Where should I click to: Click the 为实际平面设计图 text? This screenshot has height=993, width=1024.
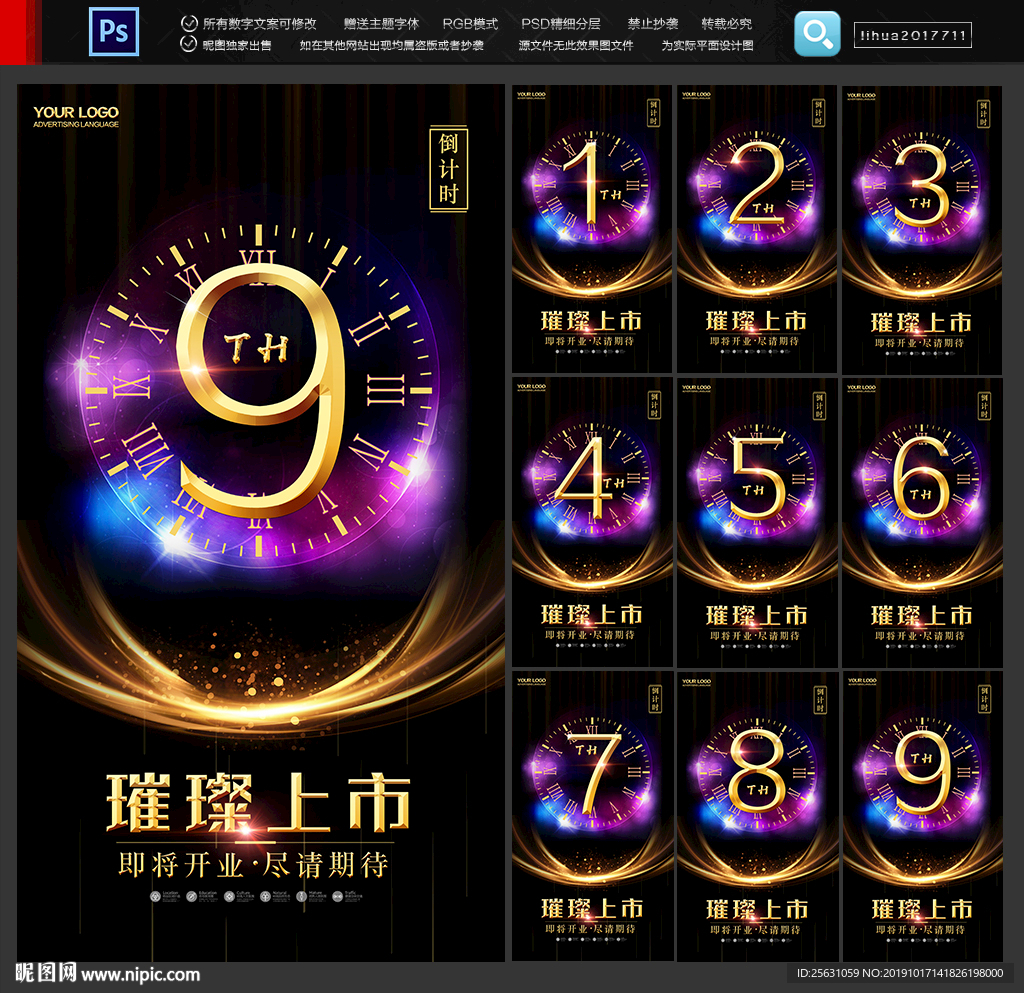click(x=707, y=45)
